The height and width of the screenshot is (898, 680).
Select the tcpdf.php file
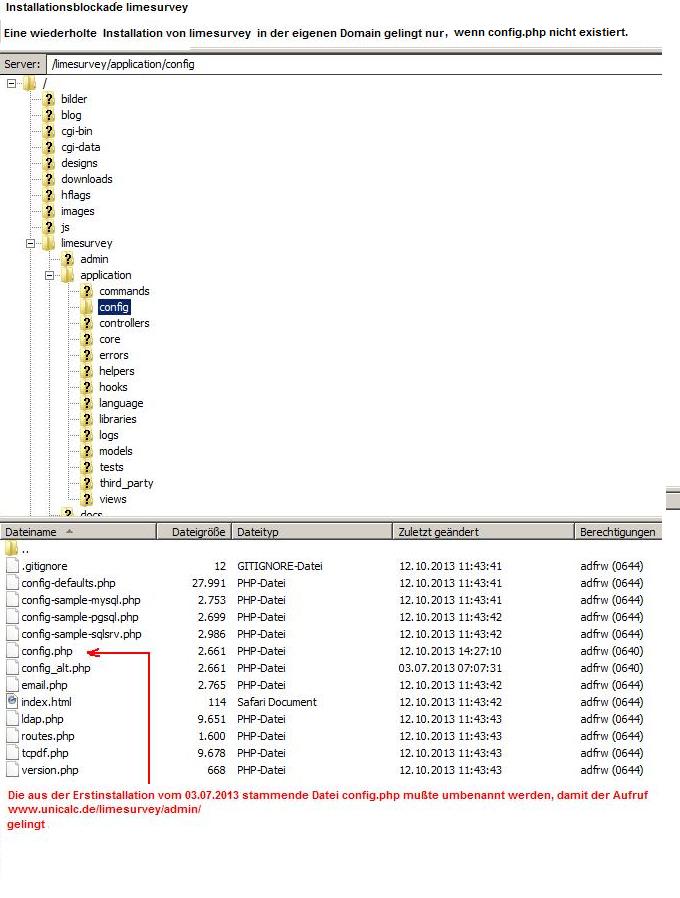click(x=45, y=753)
